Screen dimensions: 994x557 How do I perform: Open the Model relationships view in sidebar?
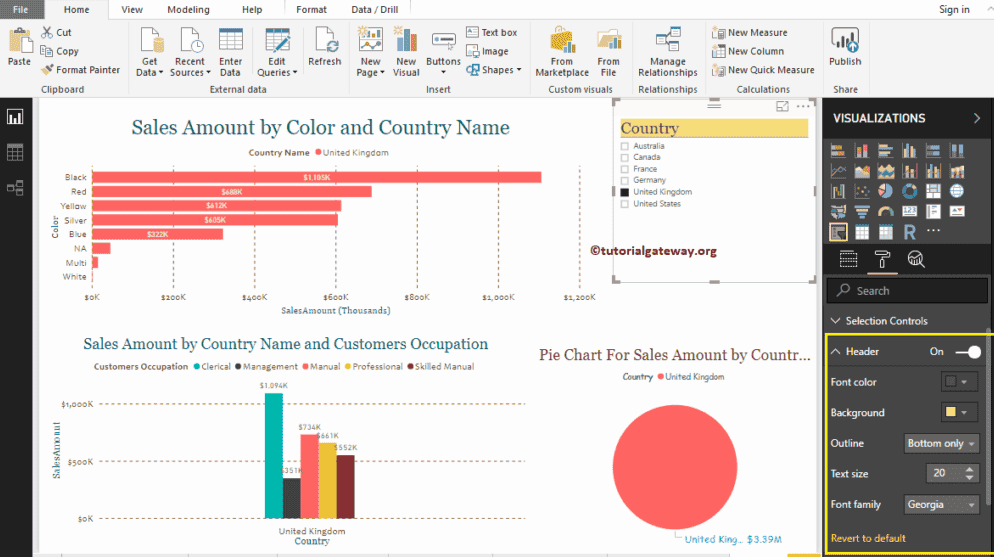coord(15,187)
